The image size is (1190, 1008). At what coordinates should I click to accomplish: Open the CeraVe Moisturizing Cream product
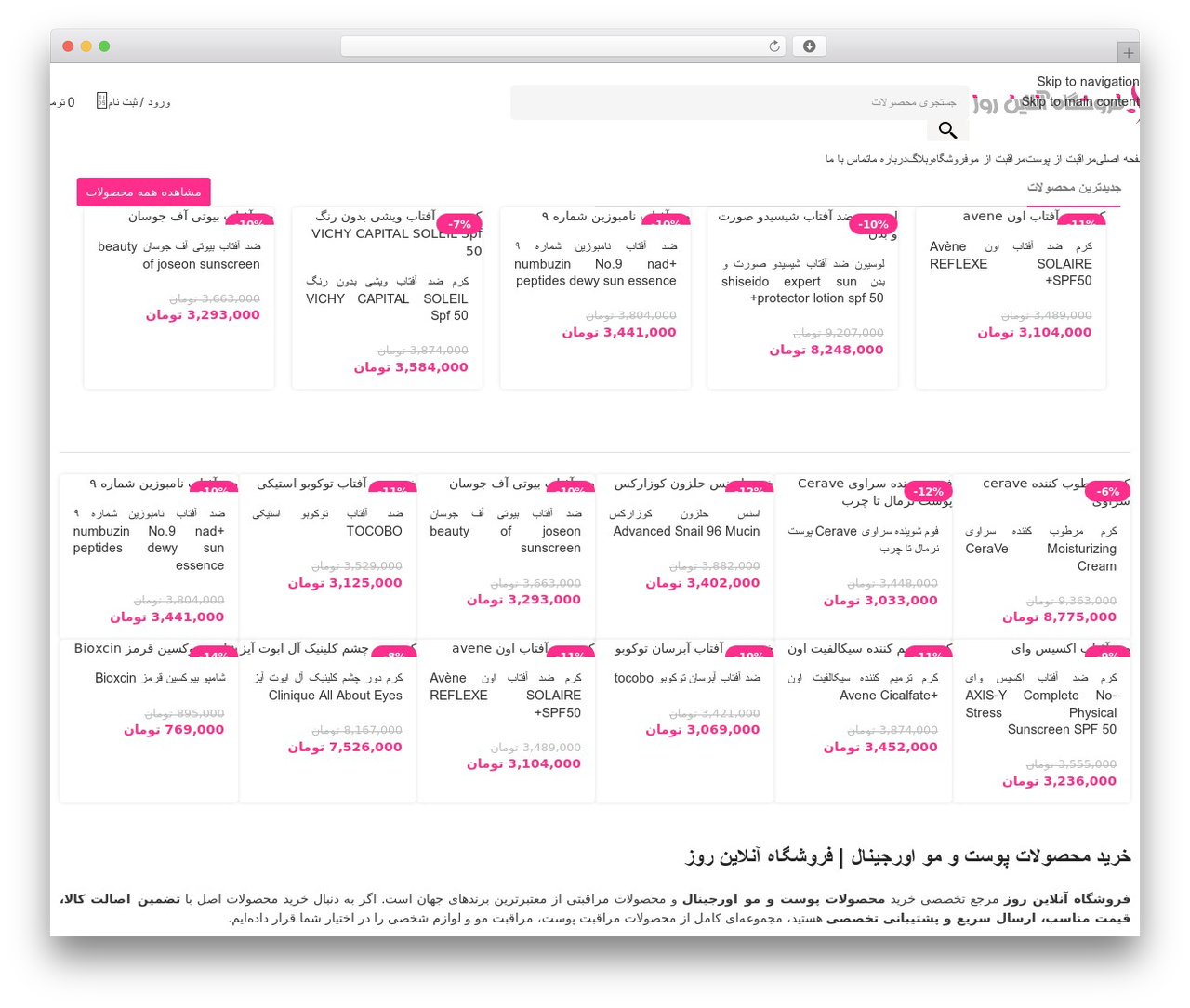1041,549
